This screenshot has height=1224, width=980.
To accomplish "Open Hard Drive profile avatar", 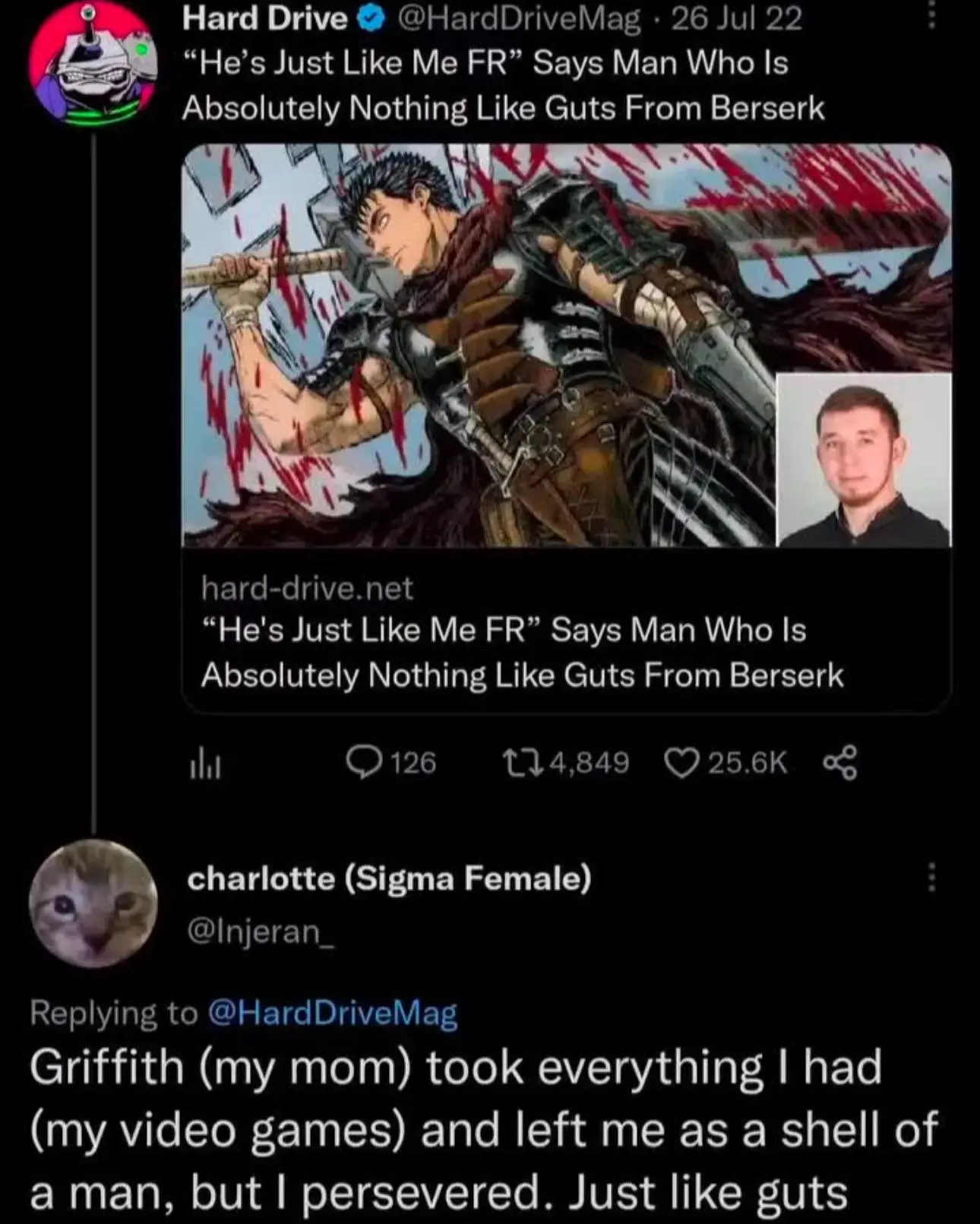I will coord(93,65).
